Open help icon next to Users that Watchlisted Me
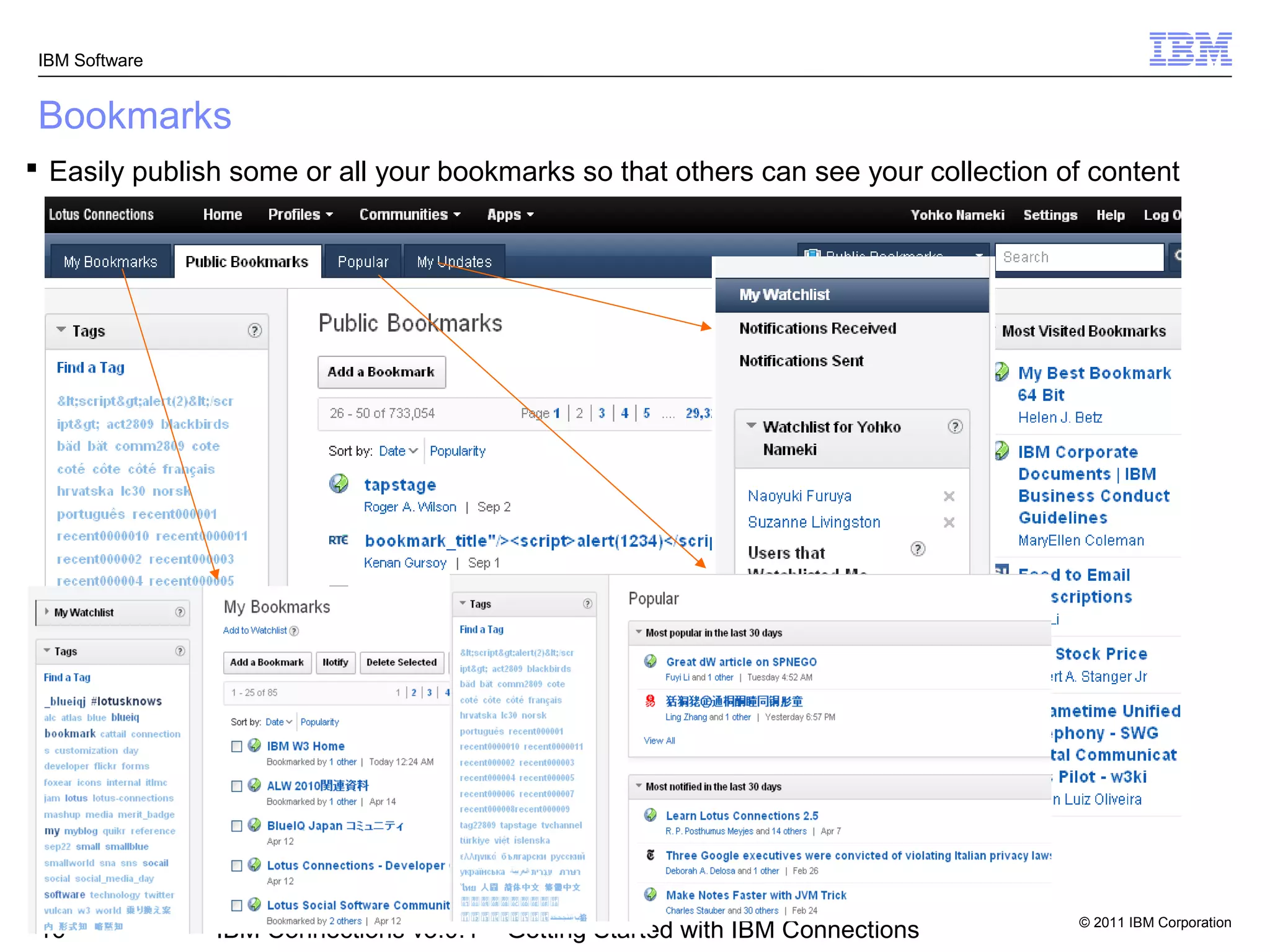The image size is (1270, 952). [918, 549]
